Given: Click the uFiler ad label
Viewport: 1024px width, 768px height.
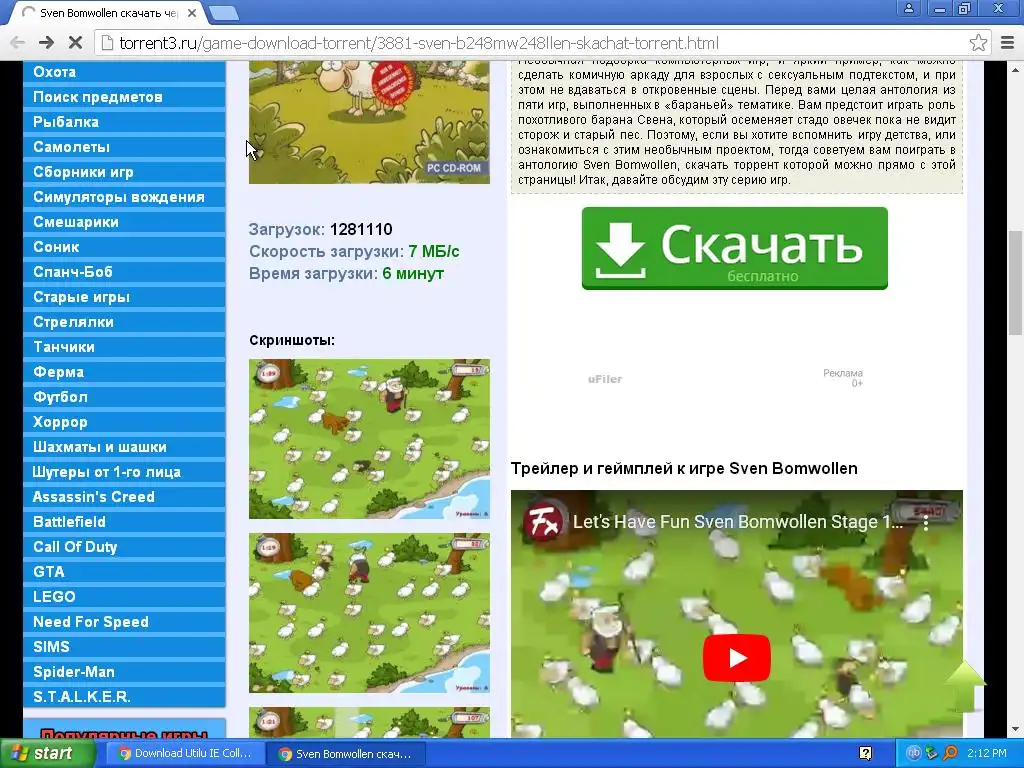Looking at the screenshot, I should click(x=605, y=379).
